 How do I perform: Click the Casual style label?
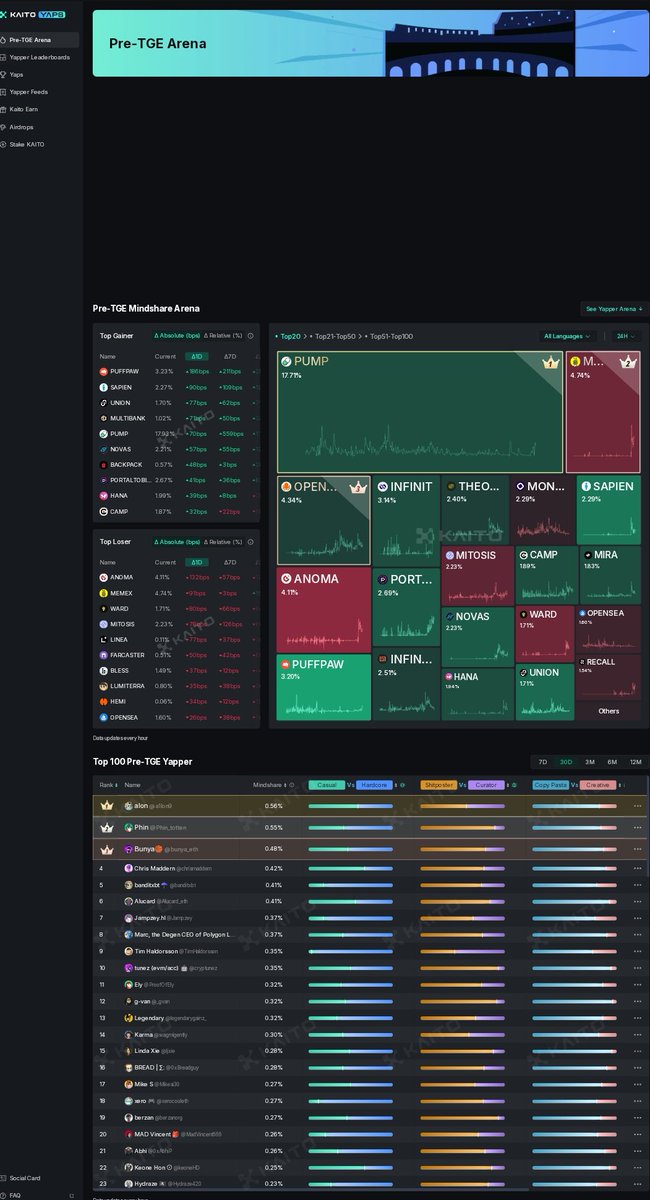tap(327, 785)
